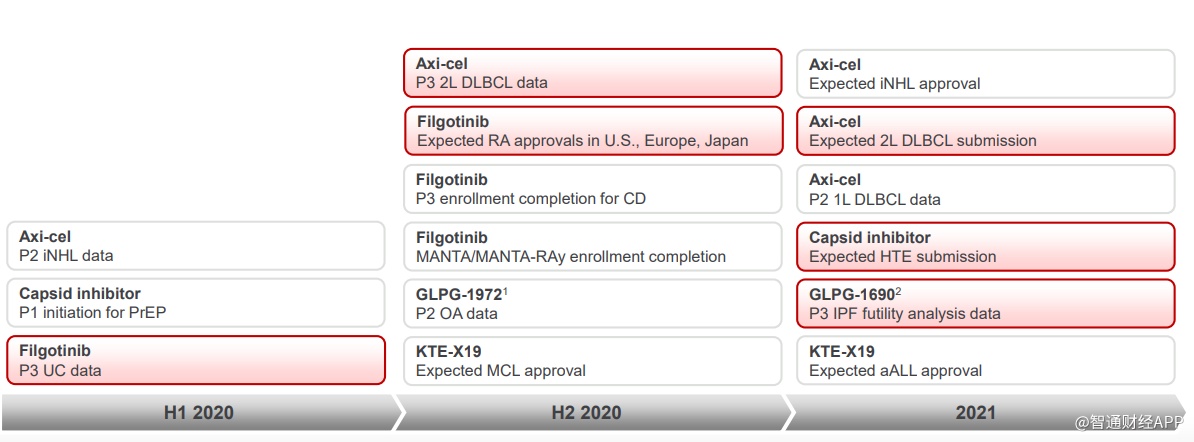Open the Filgotinib CD enrollment completion card
This screenshot has width=1194, height=442.
pyautogui.click(x=592, y=189)
